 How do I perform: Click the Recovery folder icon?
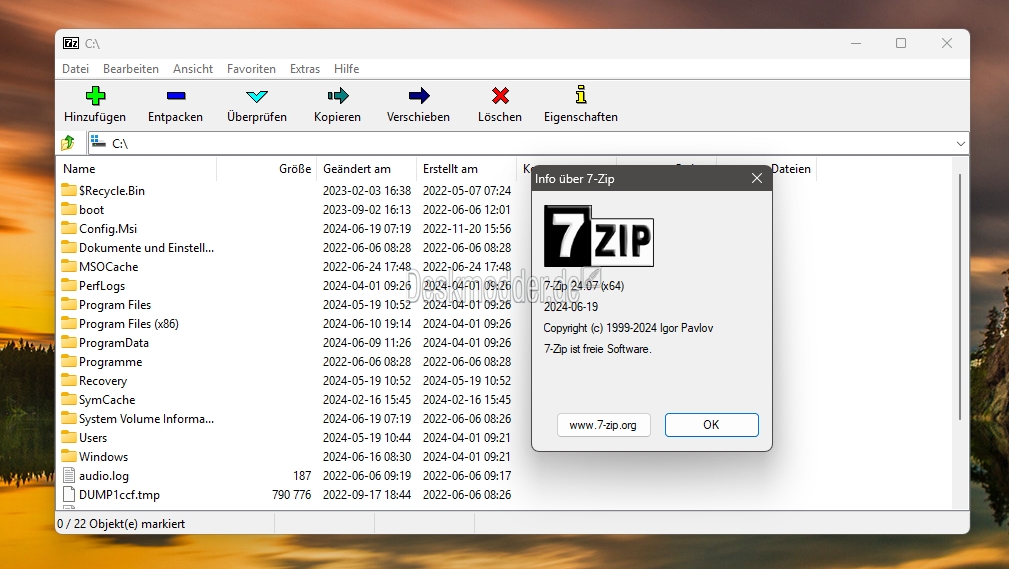(x=69, y=380)
